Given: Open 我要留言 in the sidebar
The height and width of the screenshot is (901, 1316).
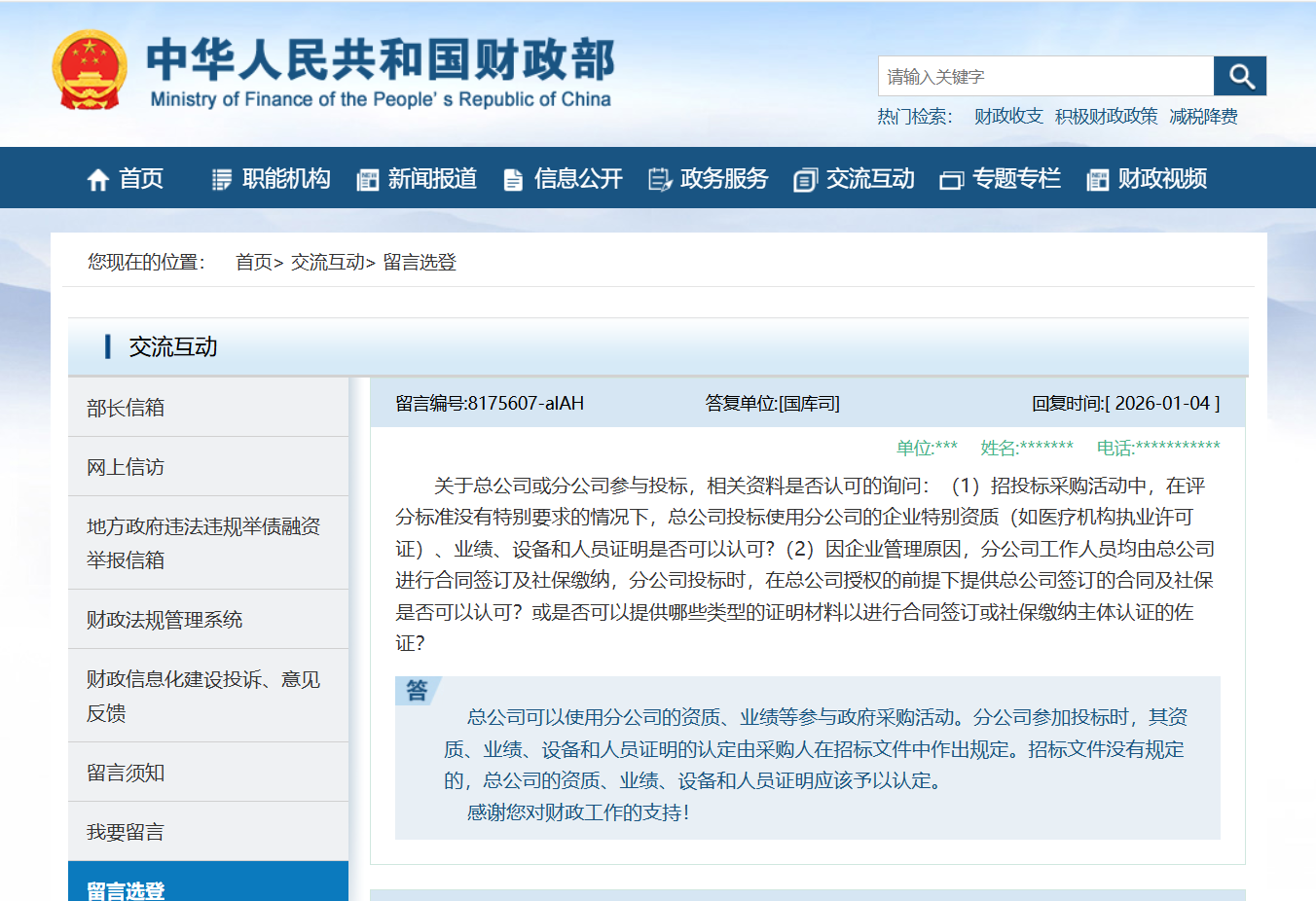Looking at the screenshot, I should 208,832.
